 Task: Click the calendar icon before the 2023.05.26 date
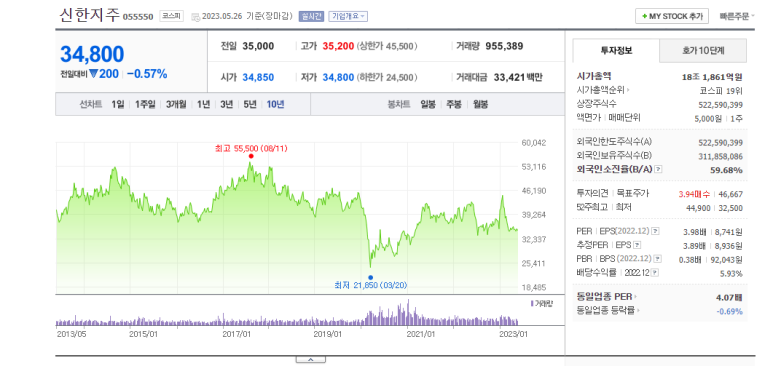pyautogui.click(x=195, y=17)
